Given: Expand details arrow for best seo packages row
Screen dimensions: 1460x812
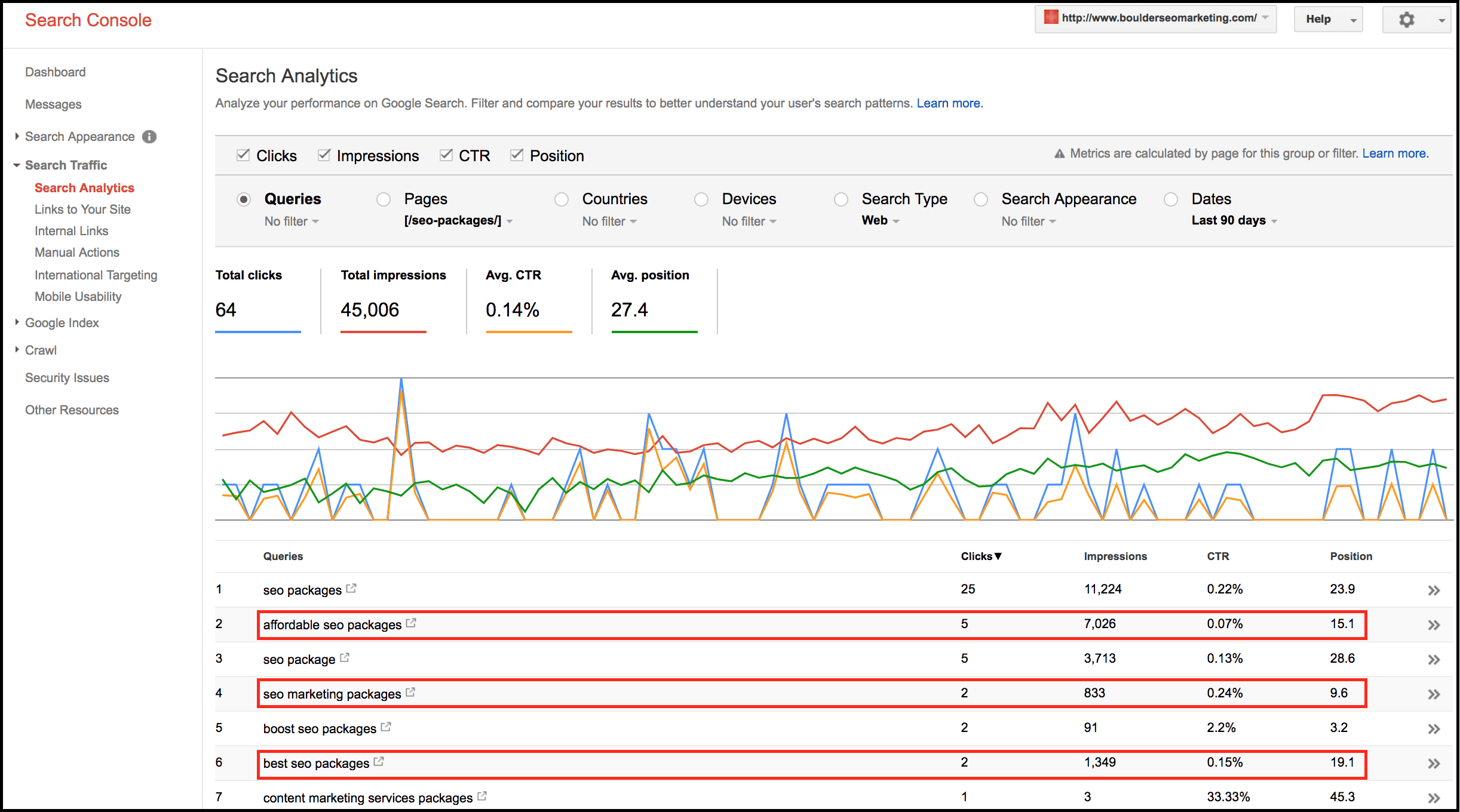Looking at the screenshot, I should click(x=1434, y=764).
